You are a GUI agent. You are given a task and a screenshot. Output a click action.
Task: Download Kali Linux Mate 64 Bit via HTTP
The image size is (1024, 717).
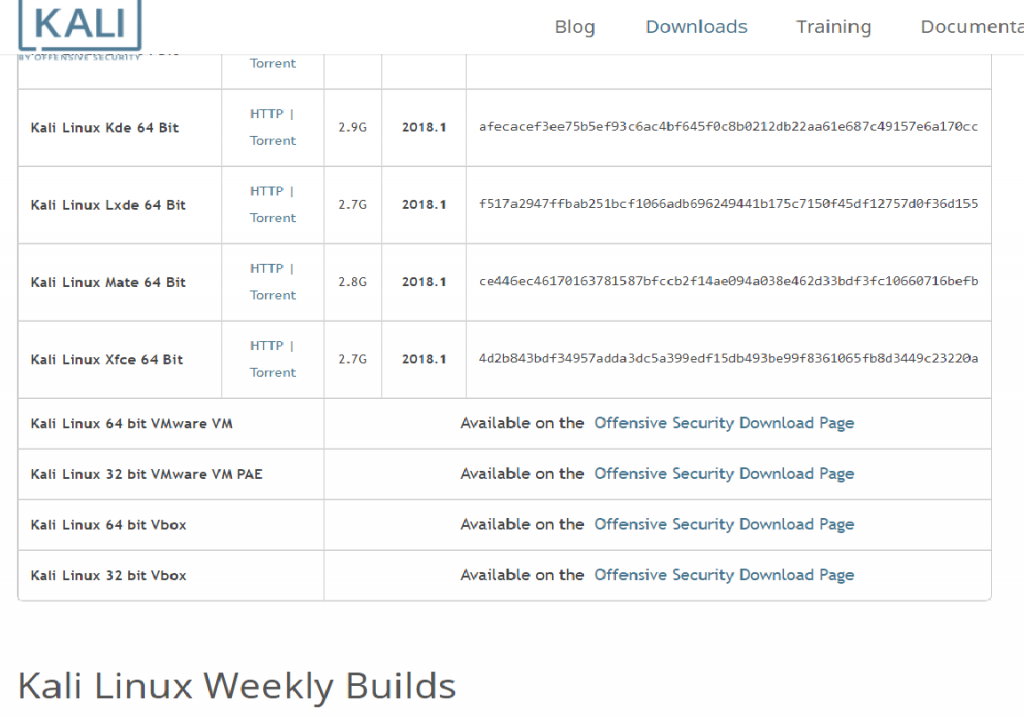[266, 268]
